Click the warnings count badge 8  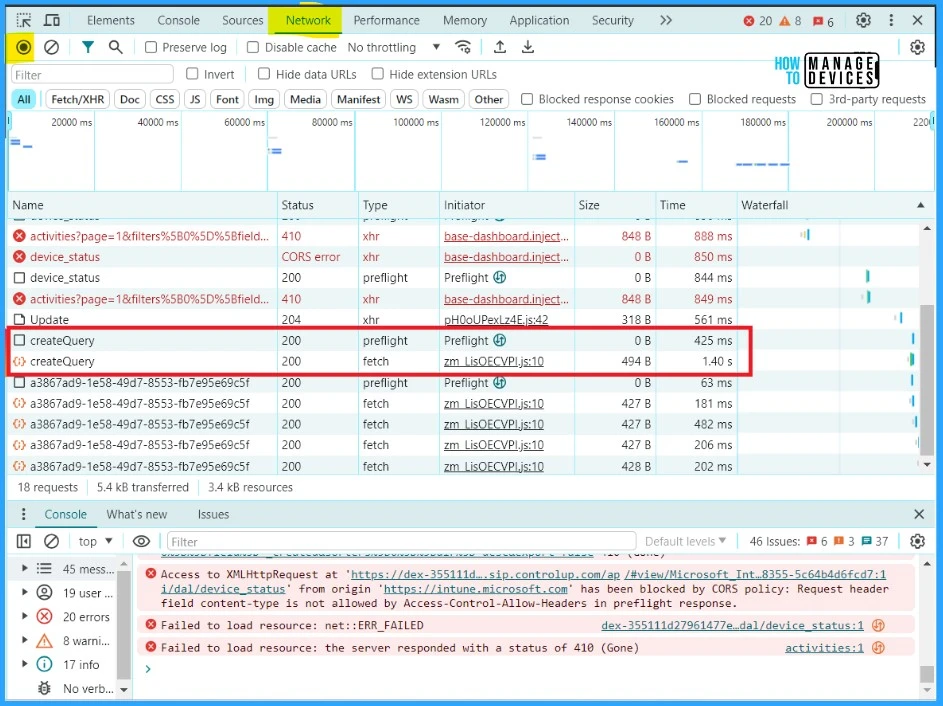790,21
